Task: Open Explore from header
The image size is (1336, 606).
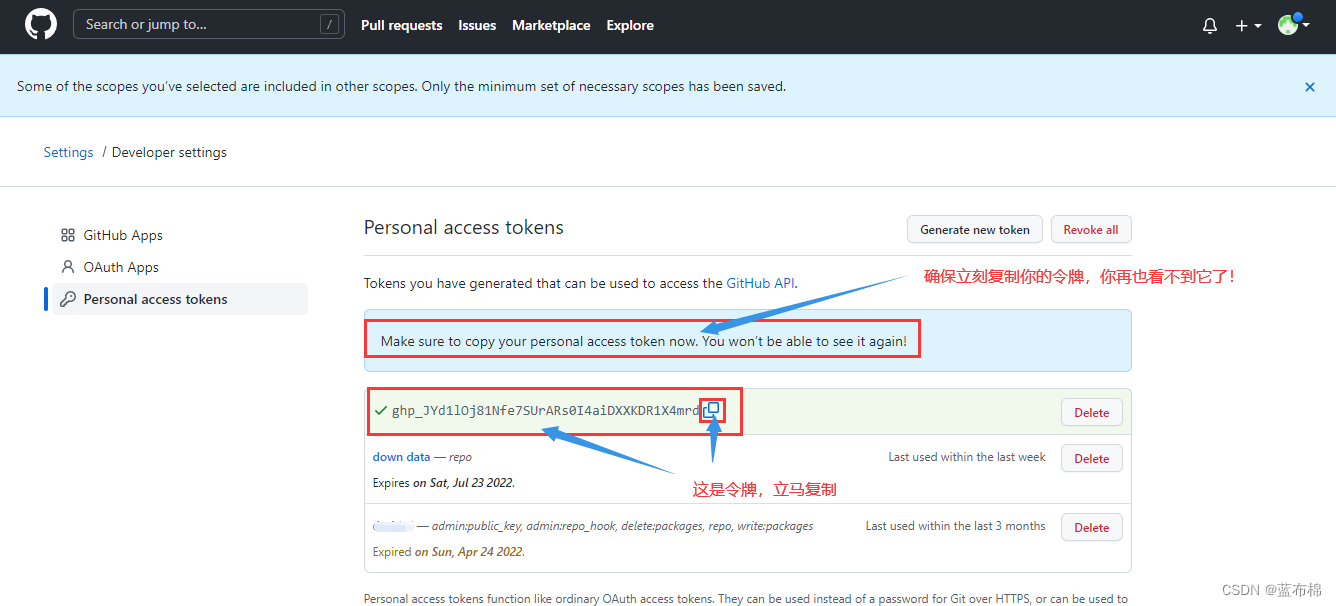Action: pyautogui.click(x=630, y=25)
